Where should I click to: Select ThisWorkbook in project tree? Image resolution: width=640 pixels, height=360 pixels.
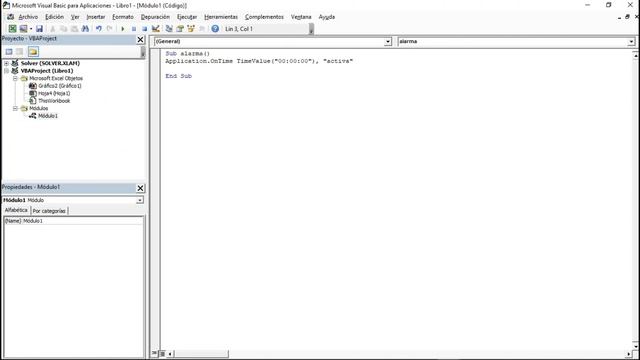pyautogui.click(x=54, y=101)
